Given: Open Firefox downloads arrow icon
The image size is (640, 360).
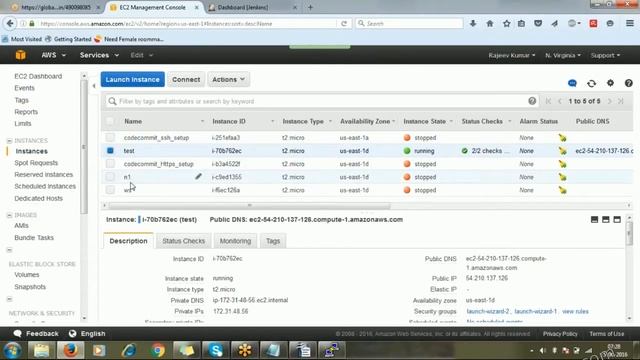Looking at the screenshot, I should (473, 24).
